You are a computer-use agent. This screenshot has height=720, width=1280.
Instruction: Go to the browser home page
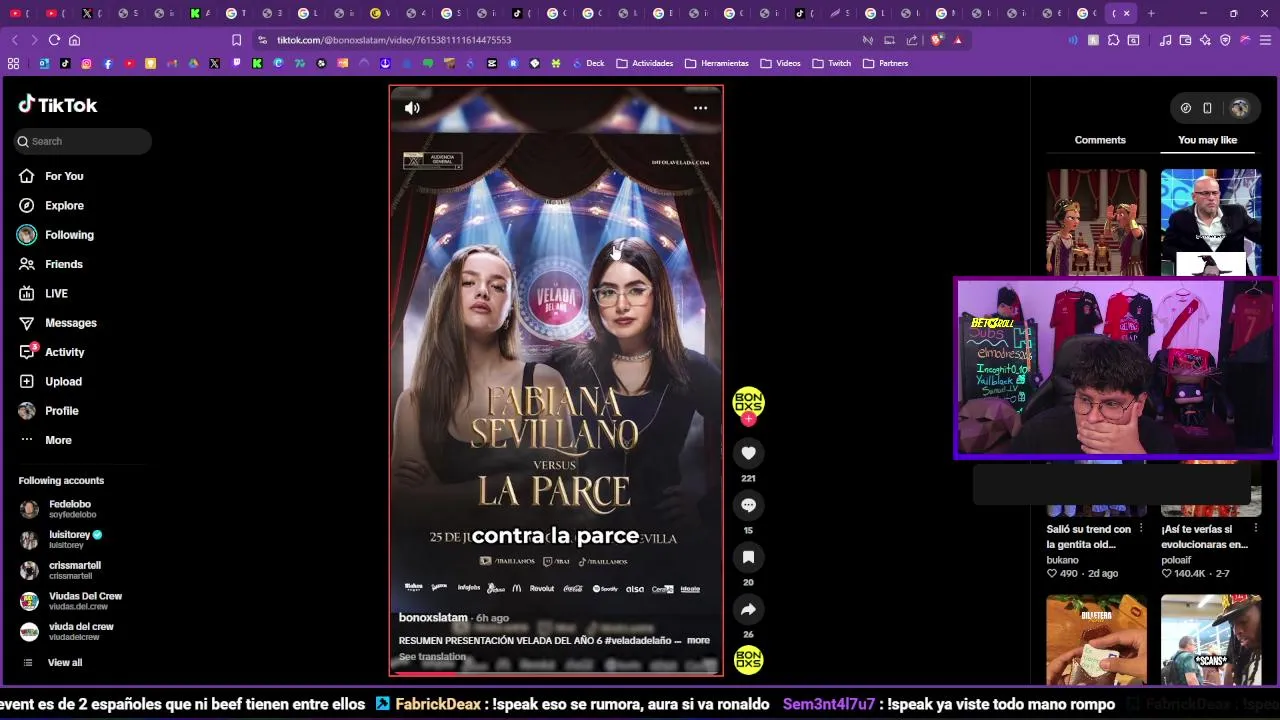tap(74, 40)
